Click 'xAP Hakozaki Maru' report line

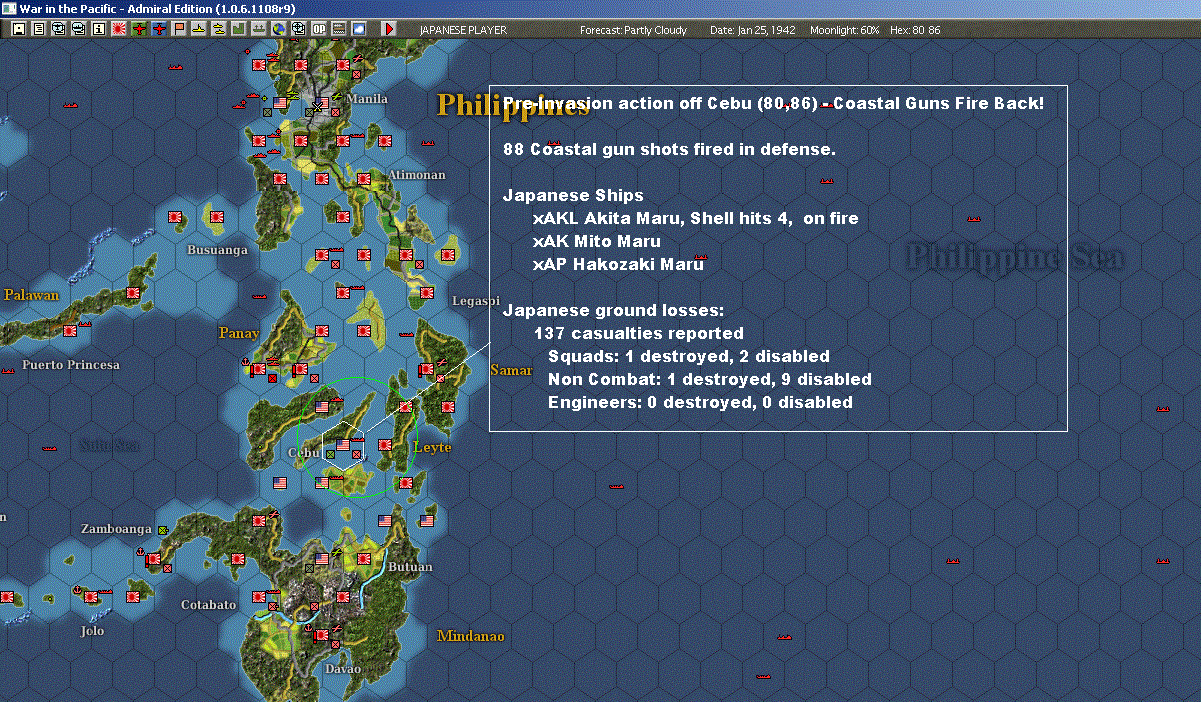click(618, 264)
